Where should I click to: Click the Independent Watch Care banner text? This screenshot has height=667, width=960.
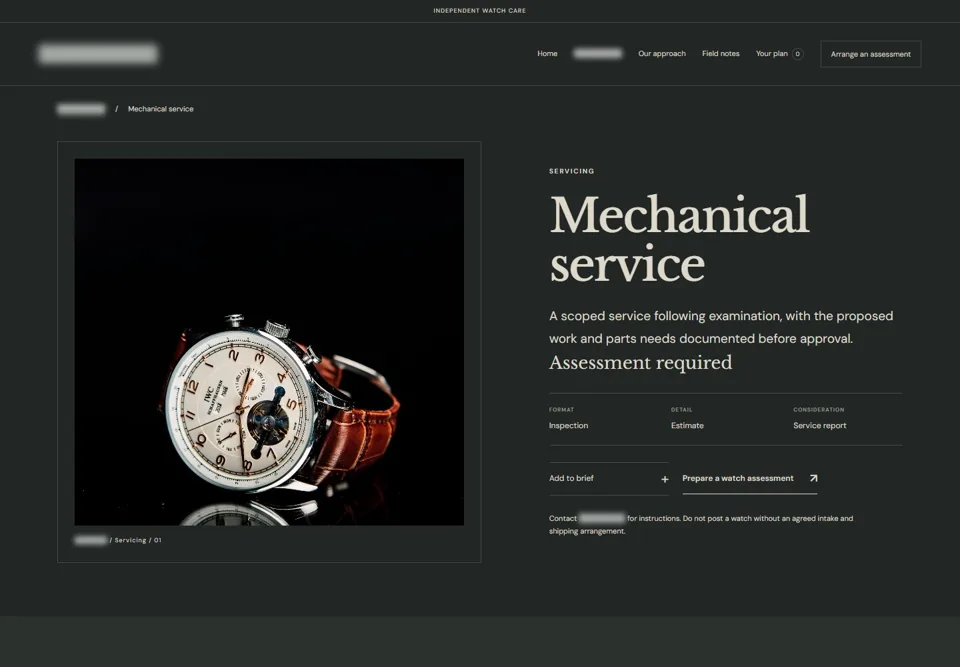(x=479, y=10)
